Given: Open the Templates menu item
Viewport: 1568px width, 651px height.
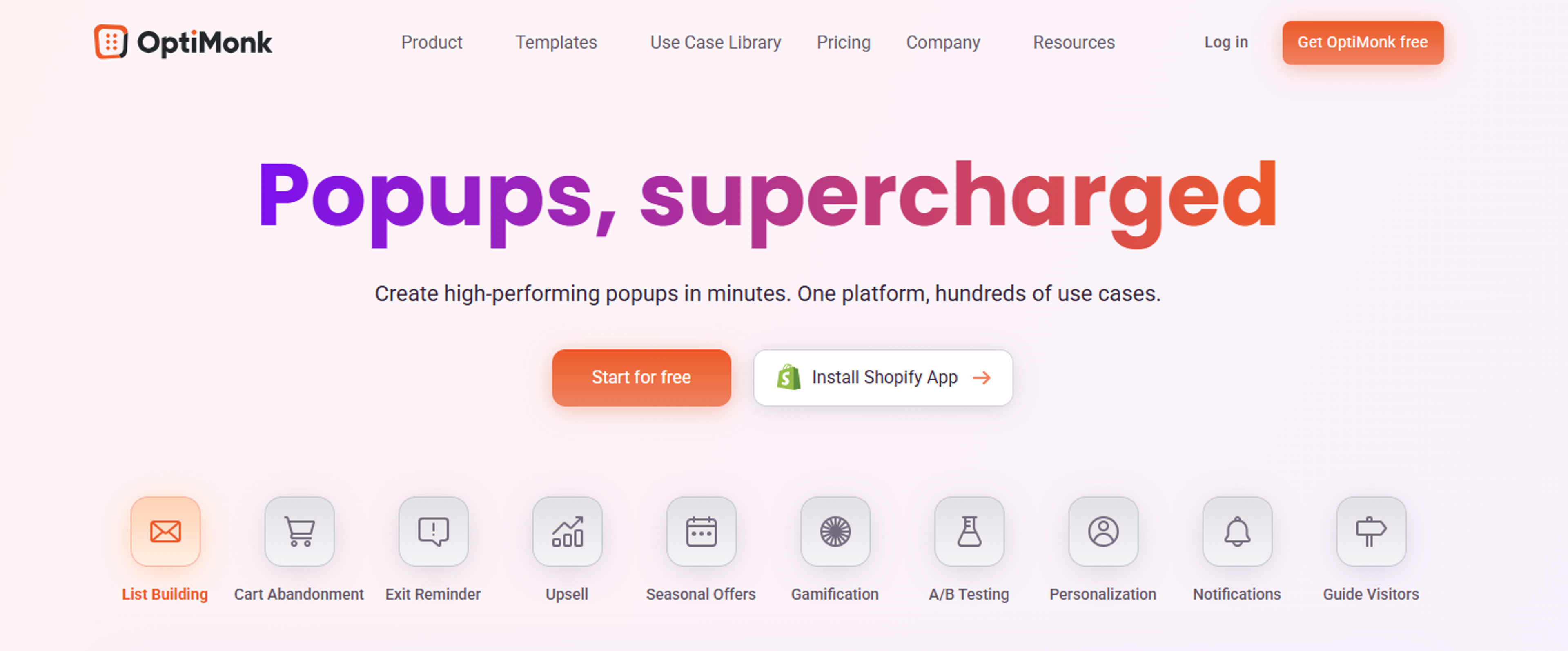Looking at the screenshot, I should click(556, 42).
